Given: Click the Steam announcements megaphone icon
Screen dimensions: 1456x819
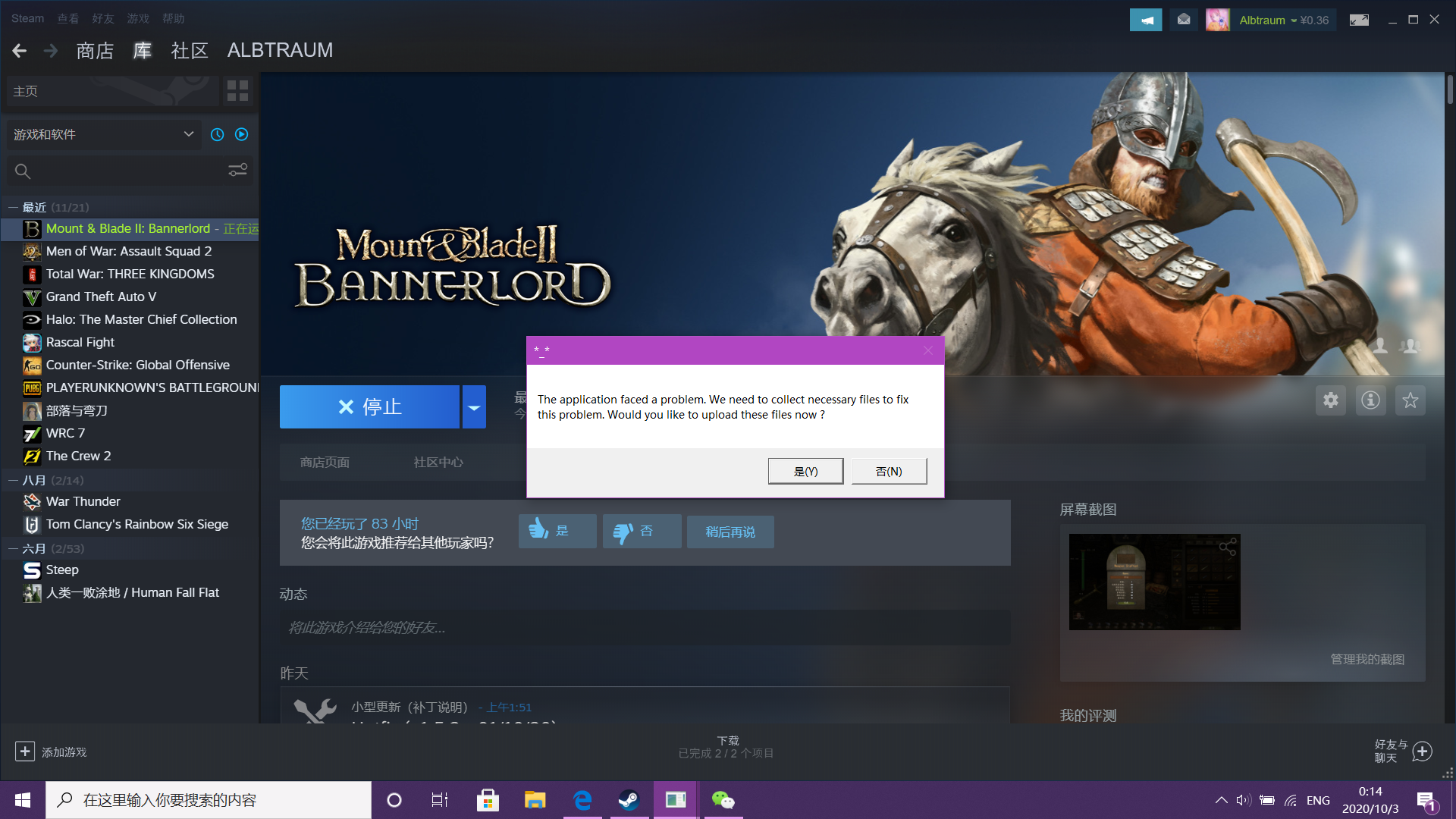Looking at the screenshot, I should (1146, 20).
